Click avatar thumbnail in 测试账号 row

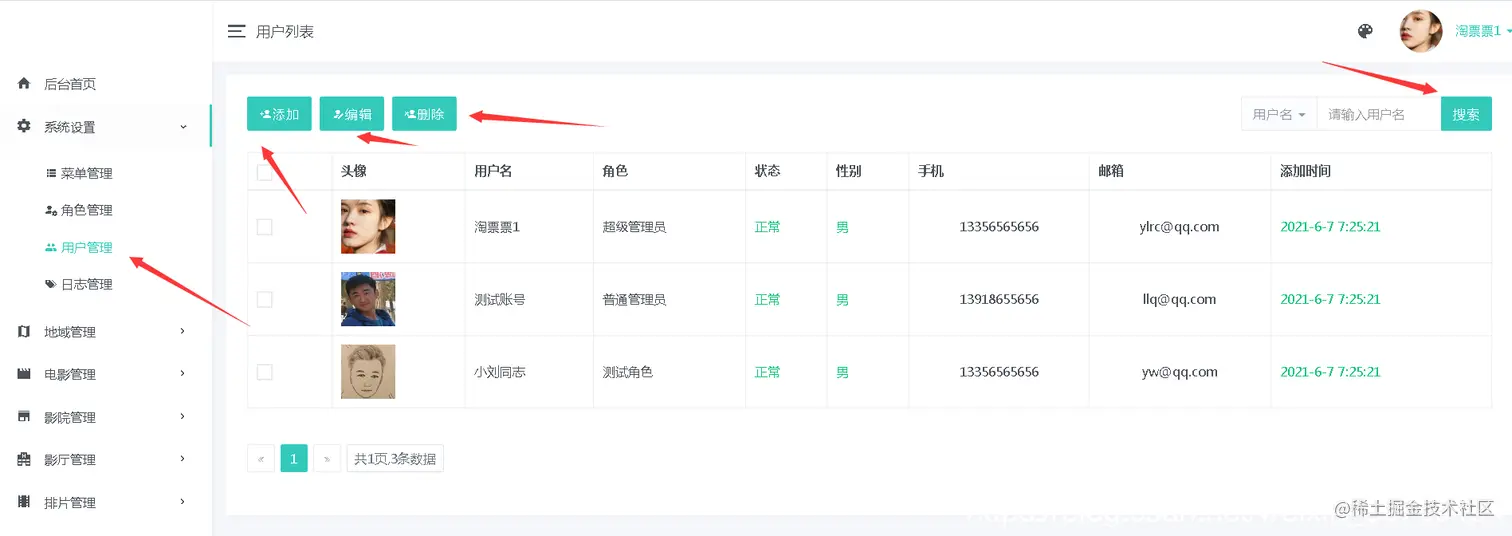click(x=368, y=299)
